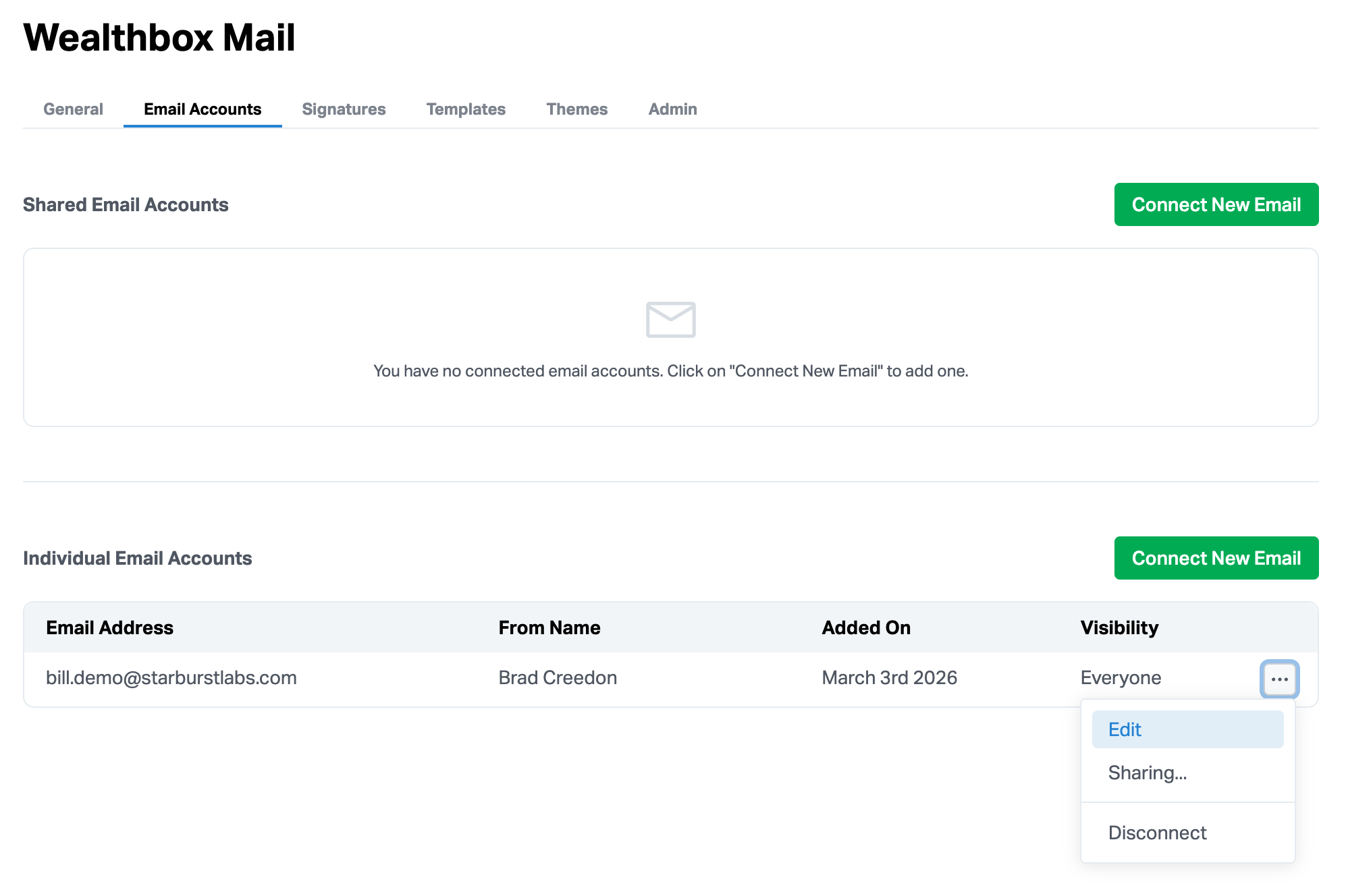Viewport: 1346px width, 896px height.
Task: Click the Email Address column header
Action: coord(109,627)
